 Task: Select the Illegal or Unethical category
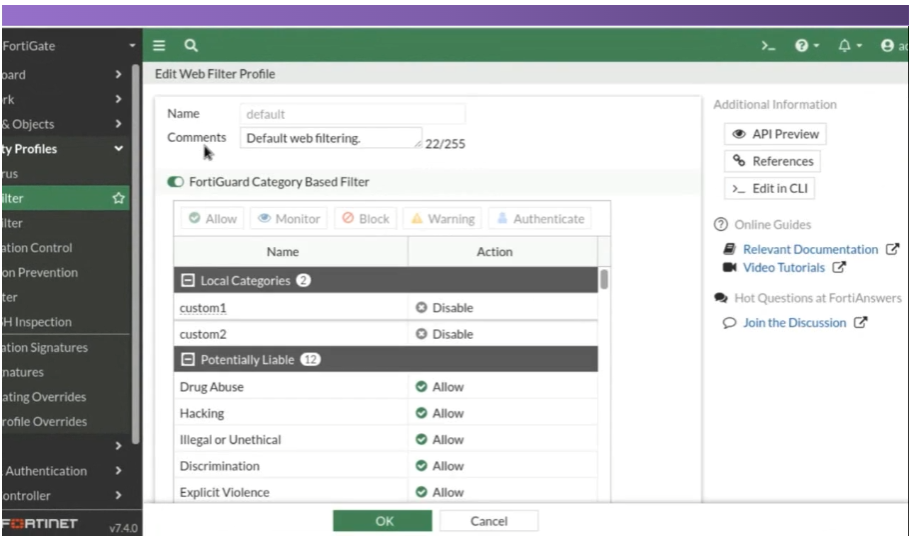coord(230,440)
